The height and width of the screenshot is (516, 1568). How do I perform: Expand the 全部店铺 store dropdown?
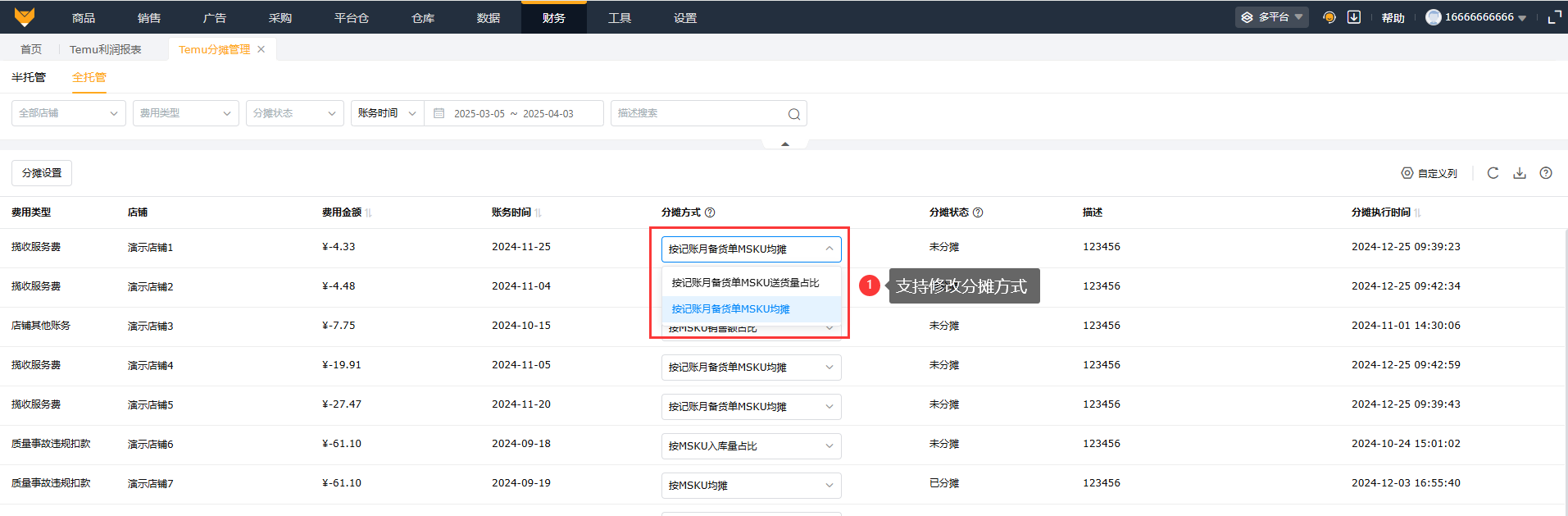[69, 113]
